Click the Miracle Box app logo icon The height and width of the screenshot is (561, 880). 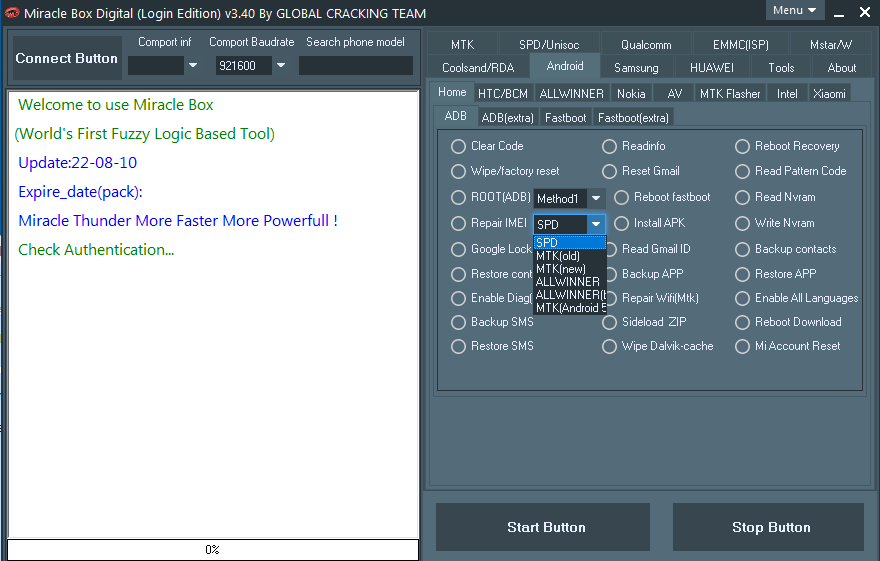pos(11,13)
